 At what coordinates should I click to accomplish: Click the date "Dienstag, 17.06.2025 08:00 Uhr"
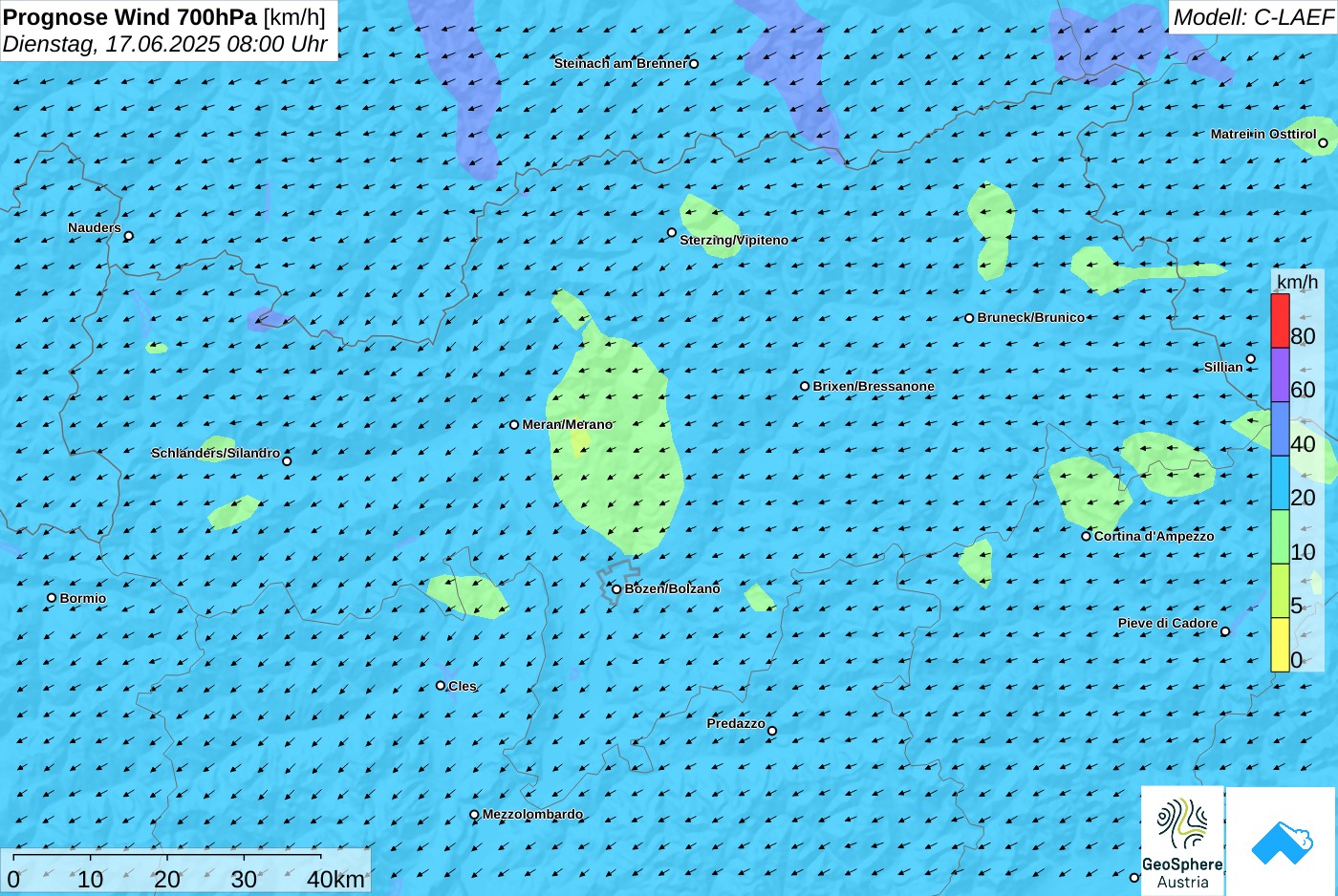pyautogui.click(x=165, y=44)
